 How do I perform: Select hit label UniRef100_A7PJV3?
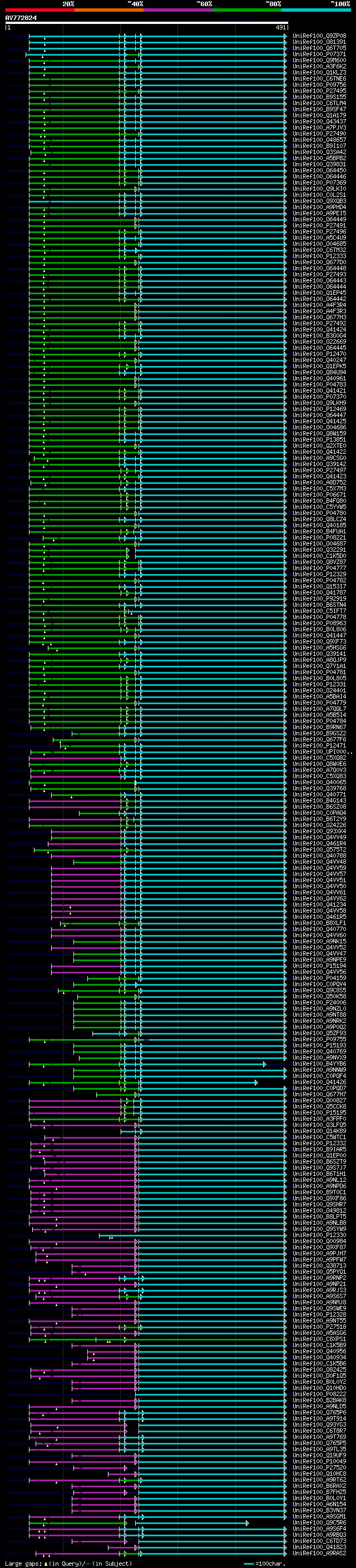point(319,128)
